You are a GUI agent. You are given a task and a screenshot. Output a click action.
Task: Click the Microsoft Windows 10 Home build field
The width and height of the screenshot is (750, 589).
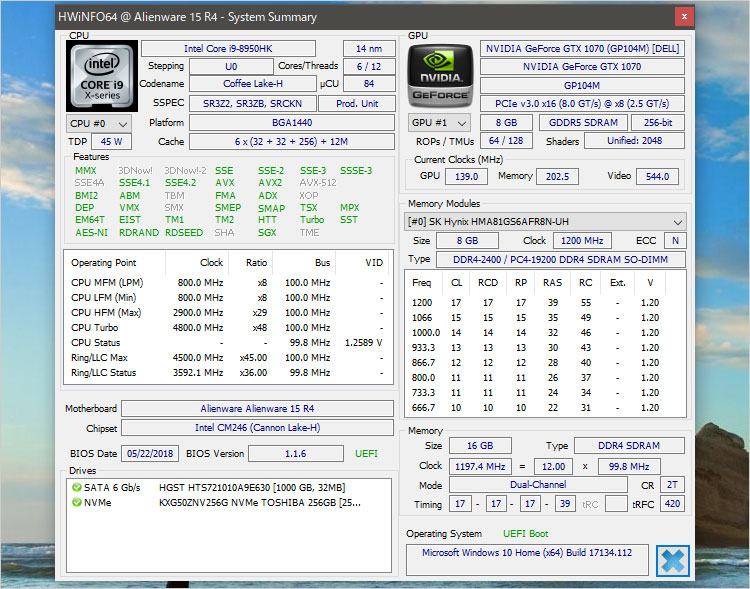tap(527, 559)
